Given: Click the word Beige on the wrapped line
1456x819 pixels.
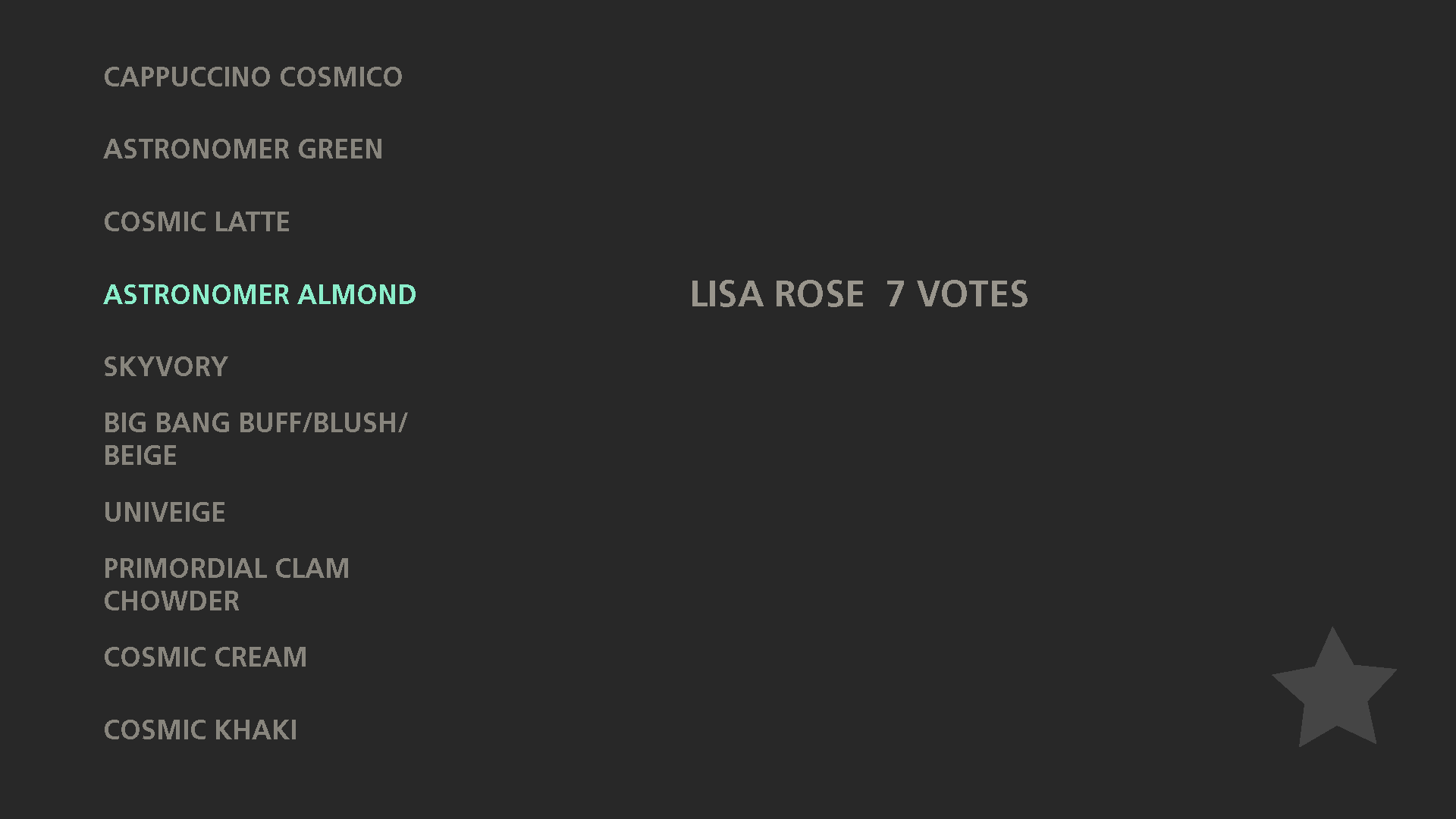Looking at the screenshot, I should coord(140,456).
